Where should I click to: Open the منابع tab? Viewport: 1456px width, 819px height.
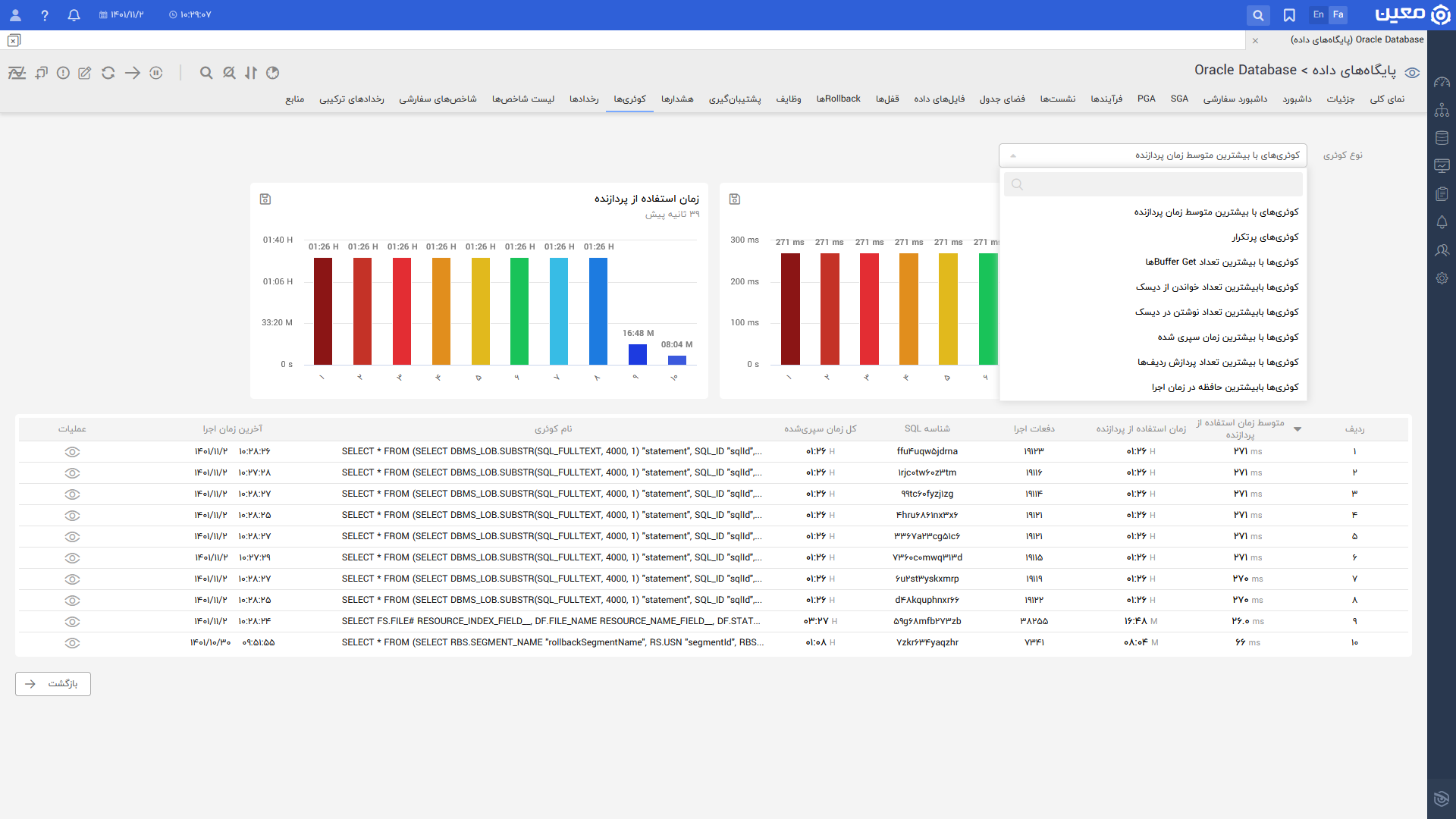tap(295, 99)
